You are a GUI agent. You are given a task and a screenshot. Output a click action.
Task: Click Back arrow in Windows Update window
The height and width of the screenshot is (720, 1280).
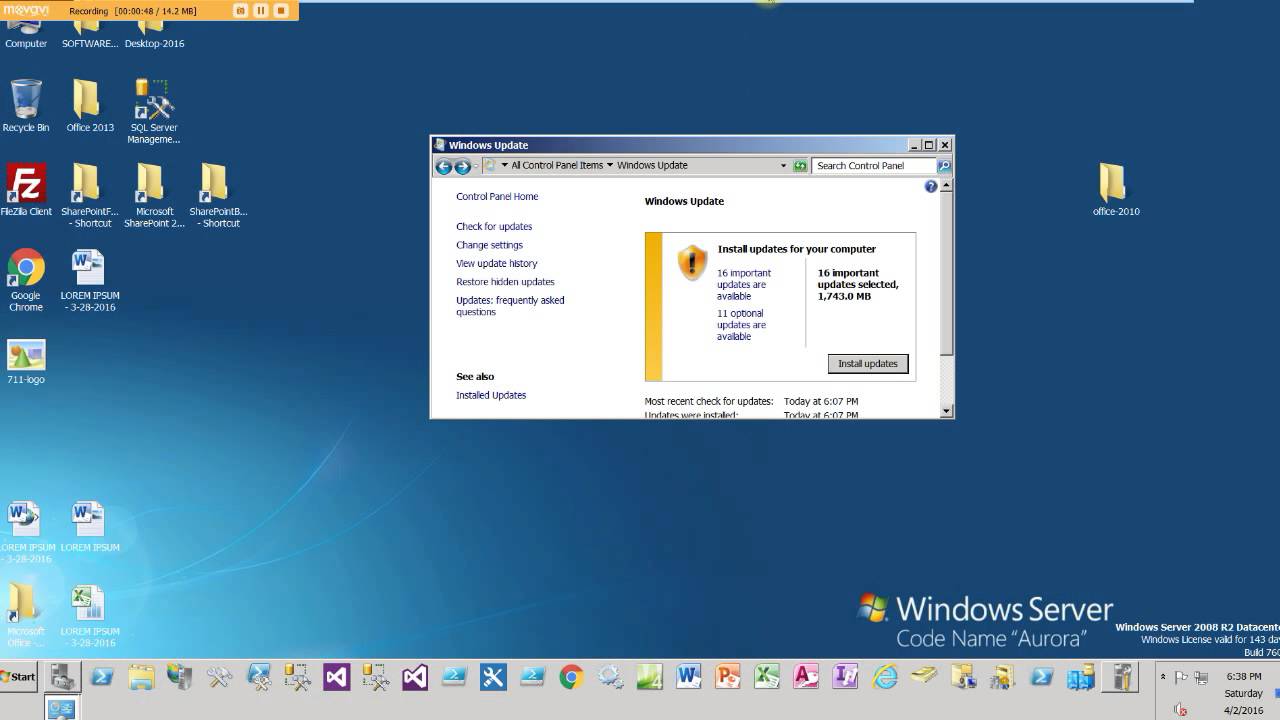point(444,166)
